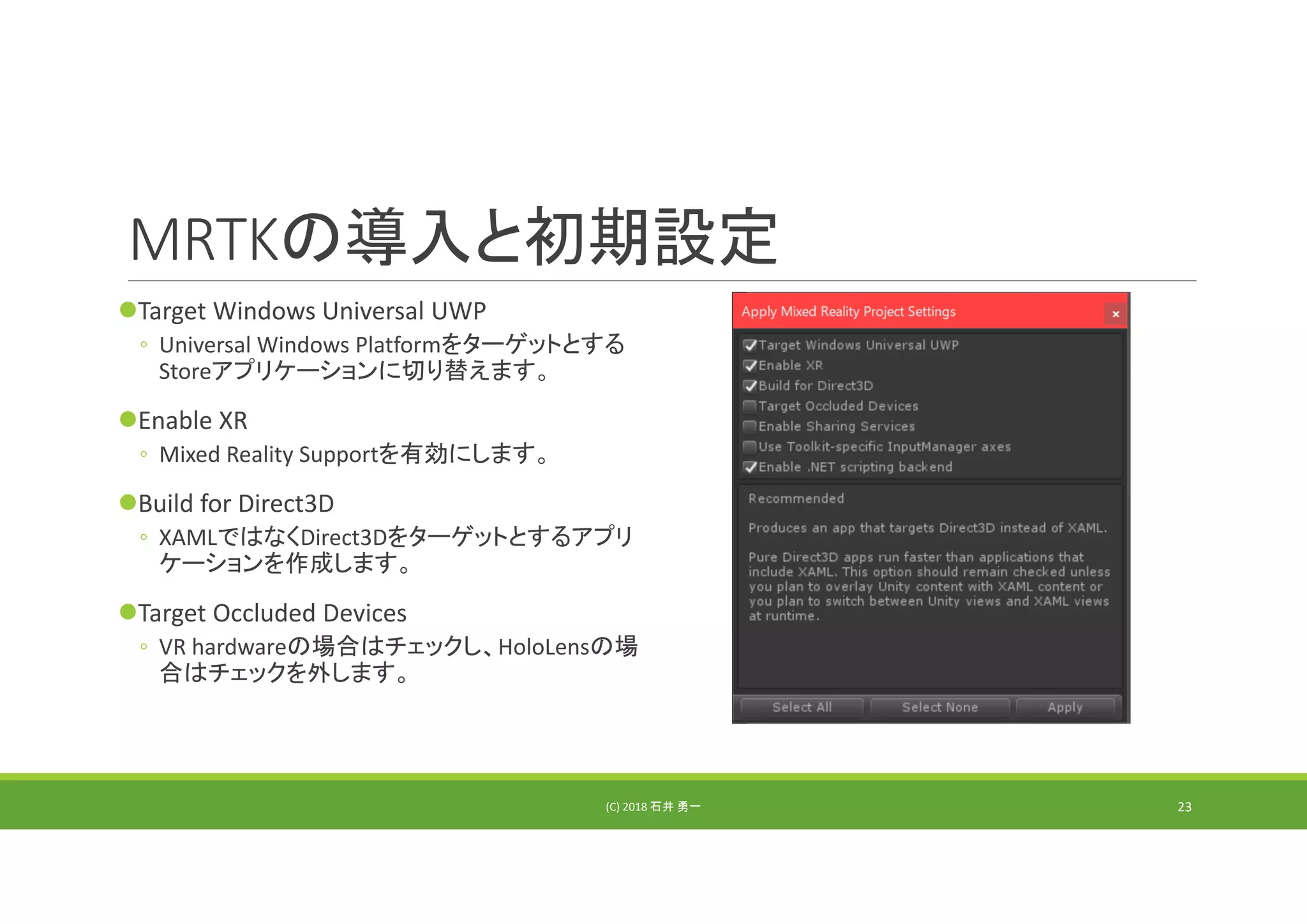Click the dialog title 'Apply Mixed Reality Project Settings'
1307x924 pixels.
click(x=848, y=311)
